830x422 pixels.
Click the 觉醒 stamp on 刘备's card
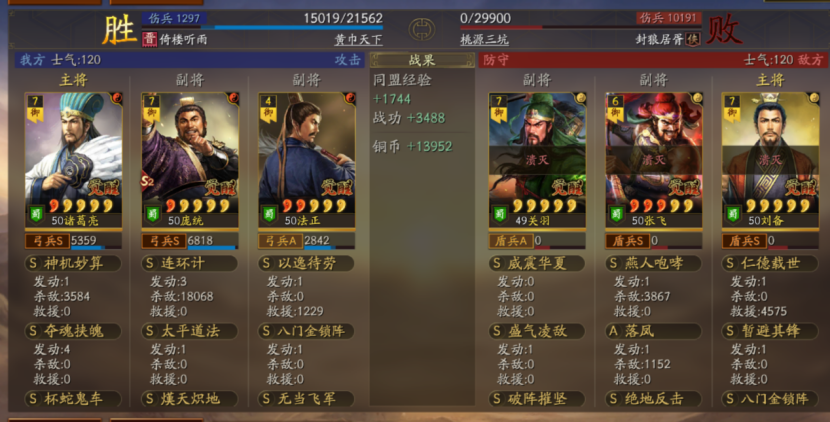tap(799, 187)
